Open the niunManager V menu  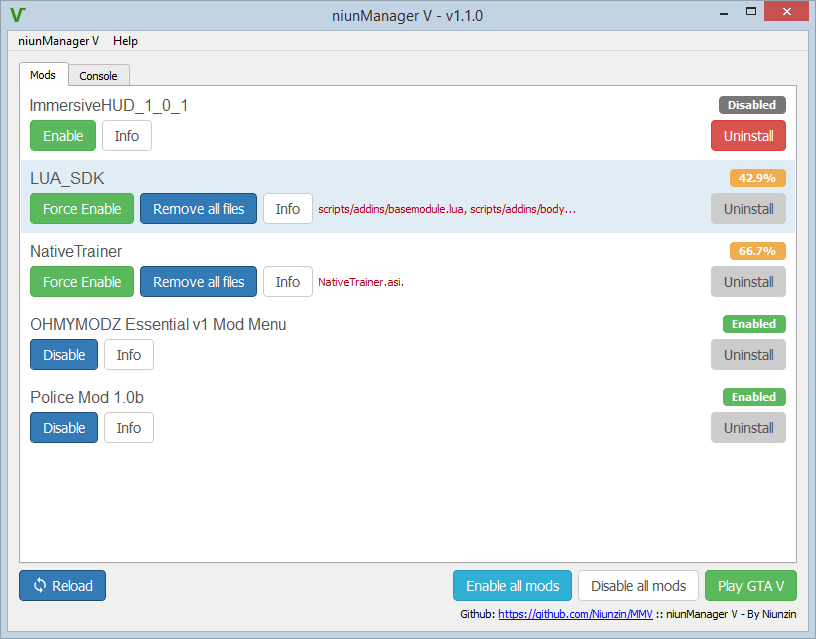coord(58,41)
